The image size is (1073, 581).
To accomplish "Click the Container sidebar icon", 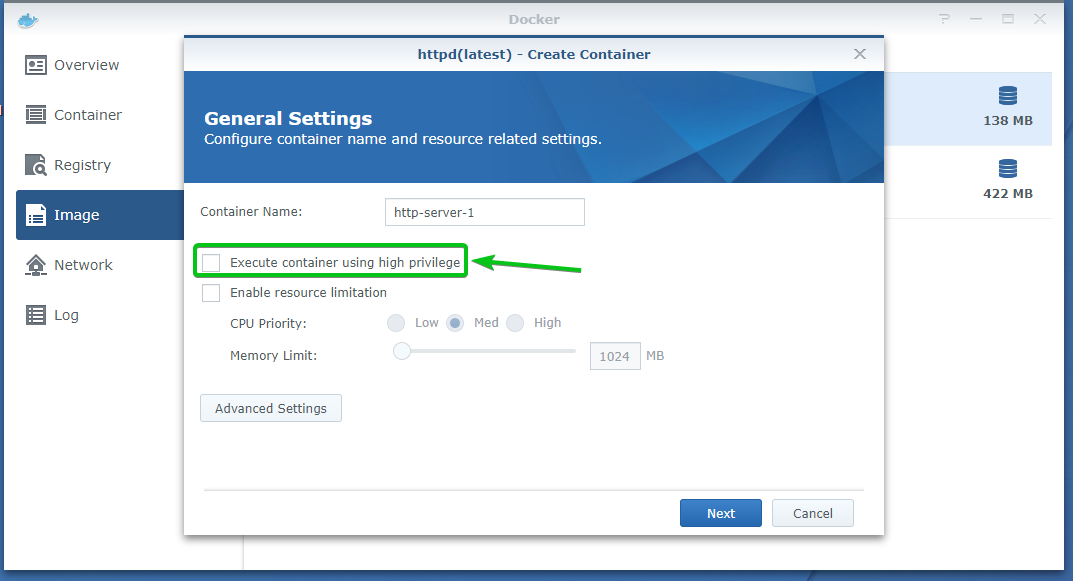I will click(x=36, y=115).
